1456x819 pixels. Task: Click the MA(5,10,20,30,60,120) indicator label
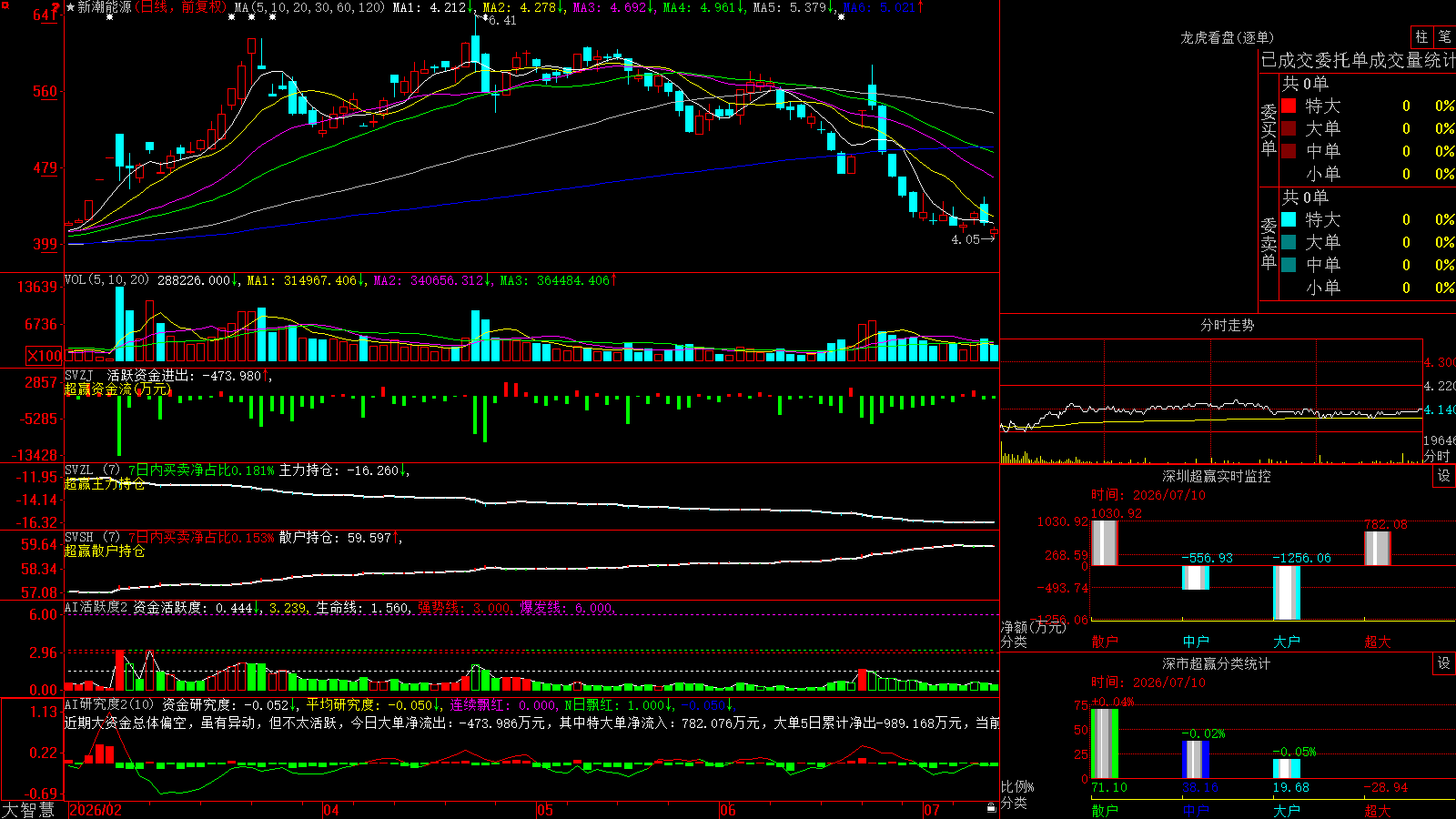click(x=309, y=7)
